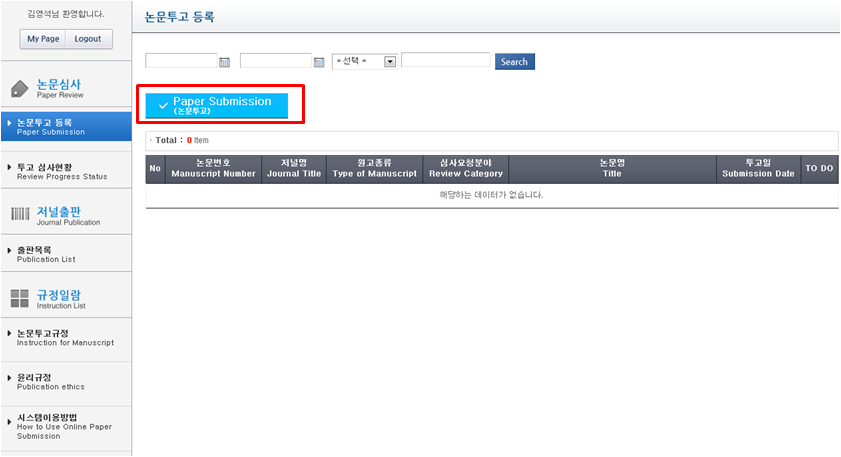Click the Journal Publication barcode icon
The image size is (841, 457).
click(20, 214)
